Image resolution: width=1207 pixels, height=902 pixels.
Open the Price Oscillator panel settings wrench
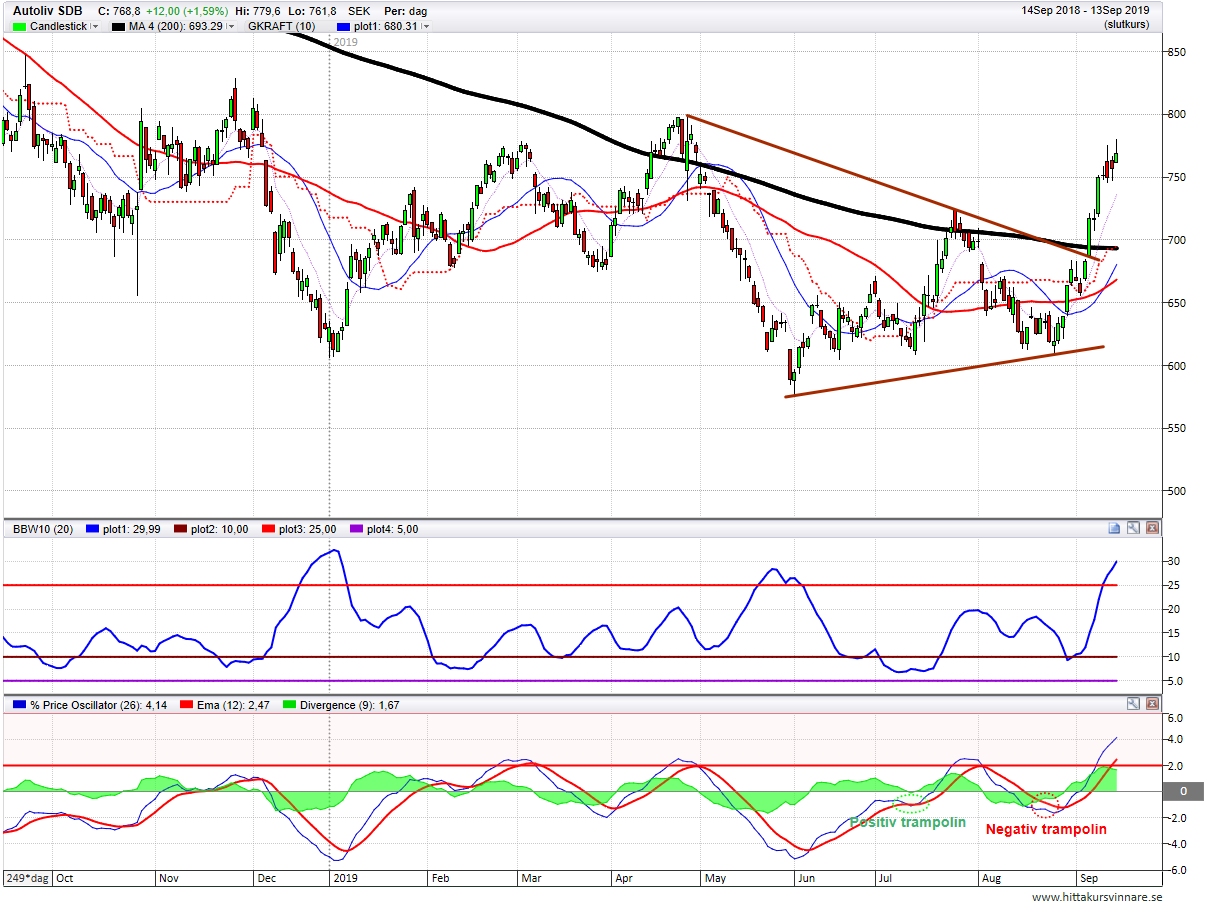coord(1133,704)
